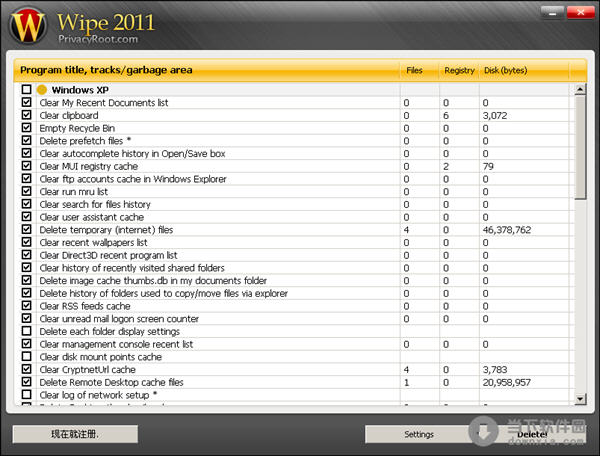Uncheck the Clear clipboard checkbox
Image resolution: width=600 pixels, height=456 pixels.
click(x=26, y=115)
